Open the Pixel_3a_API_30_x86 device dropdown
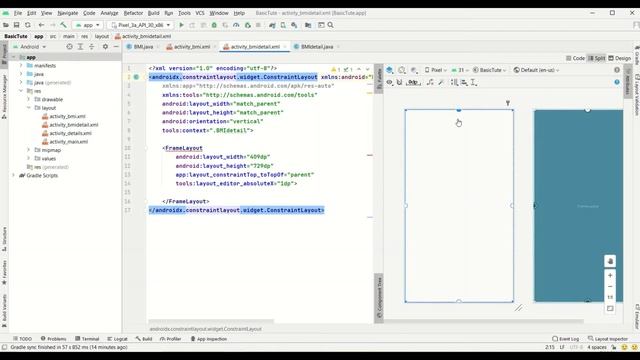Screen dimensions: 640x360 tap(141, 25)
